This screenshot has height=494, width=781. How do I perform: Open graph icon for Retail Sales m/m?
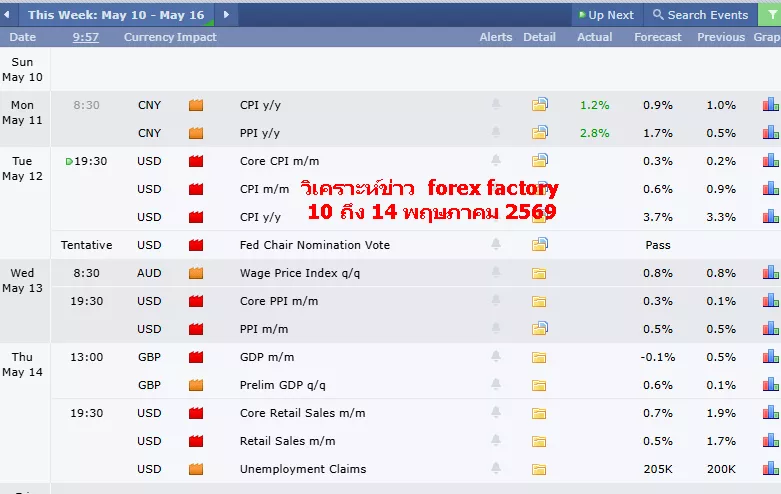pos(771,441)
